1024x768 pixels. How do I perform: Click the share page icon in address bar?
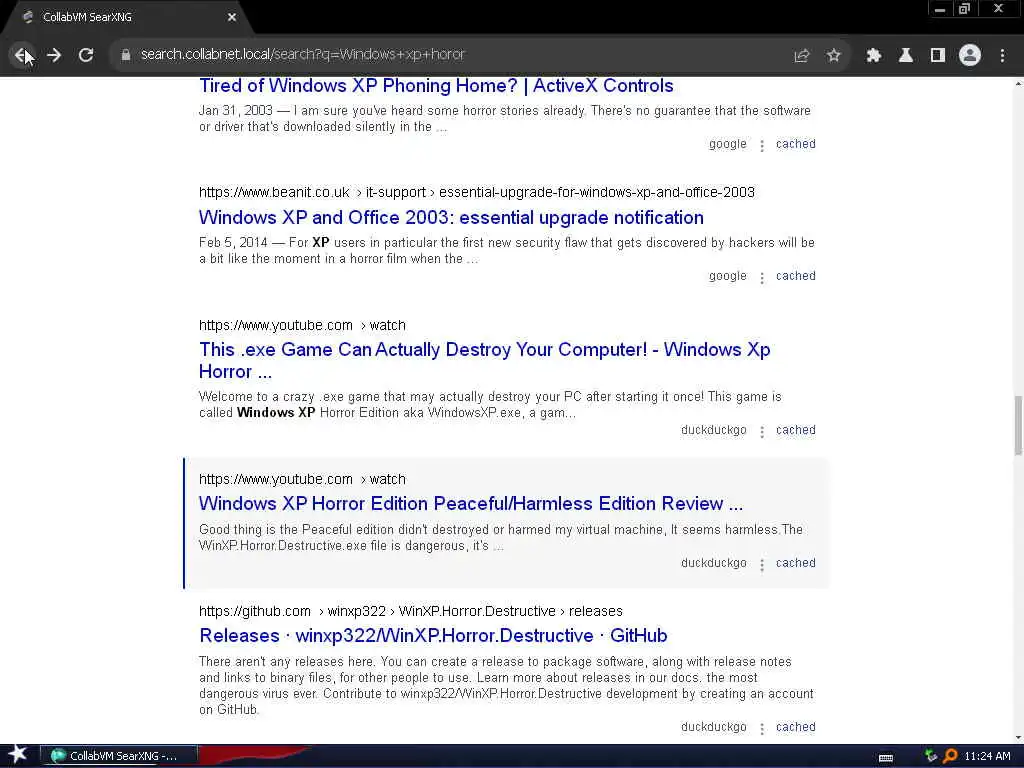click(802, 56)
